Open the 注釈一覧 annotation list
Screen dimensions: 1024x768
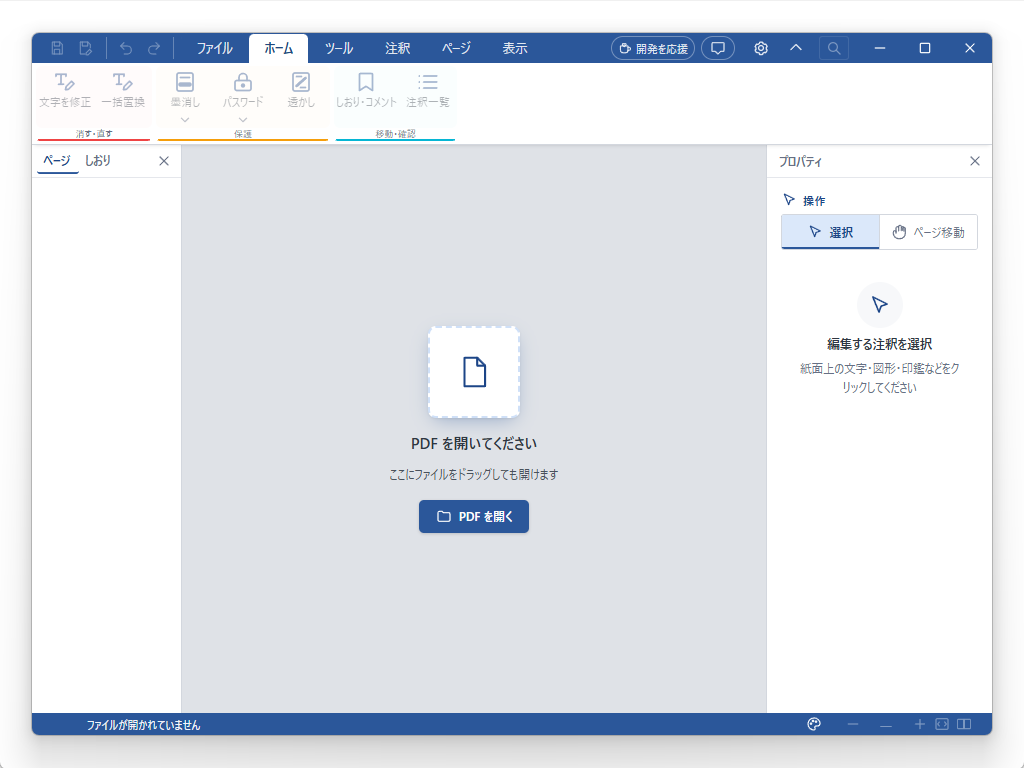[428, 90]
